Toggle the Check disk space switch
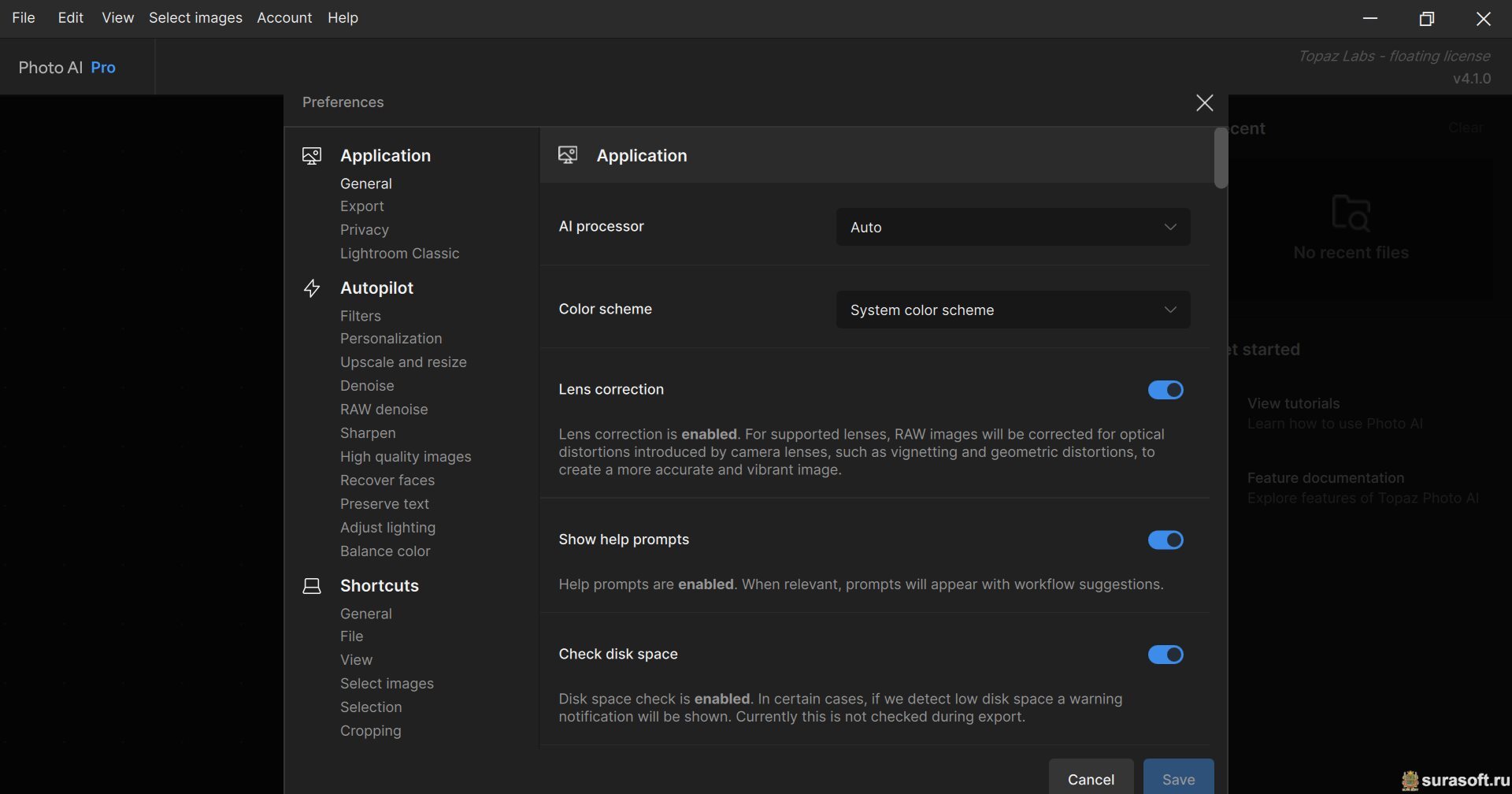Image resolution: width=1512 pixels, height=794 pixels. [x=1165, y=655]
